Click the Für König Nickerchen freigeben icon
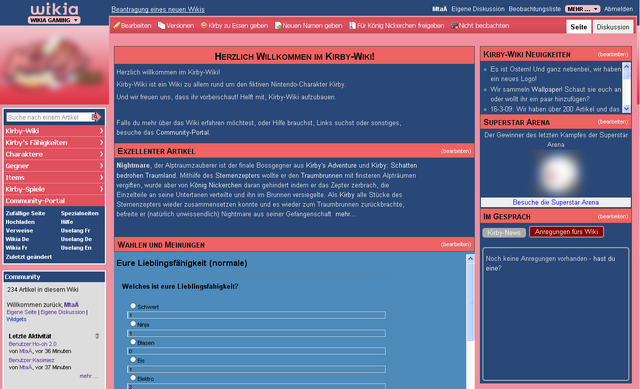640x389 pixels. [352, 25]
